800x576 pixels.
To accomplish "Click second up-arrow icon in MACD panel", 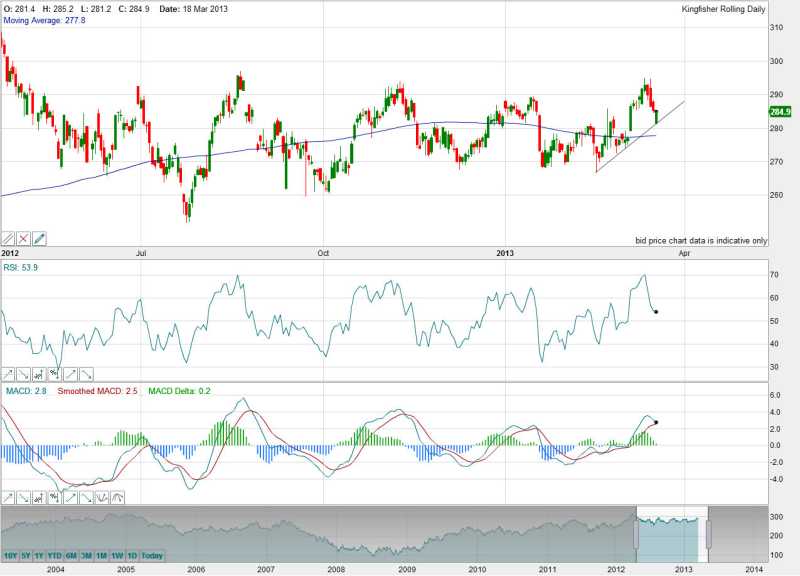I will coord(70,497).
